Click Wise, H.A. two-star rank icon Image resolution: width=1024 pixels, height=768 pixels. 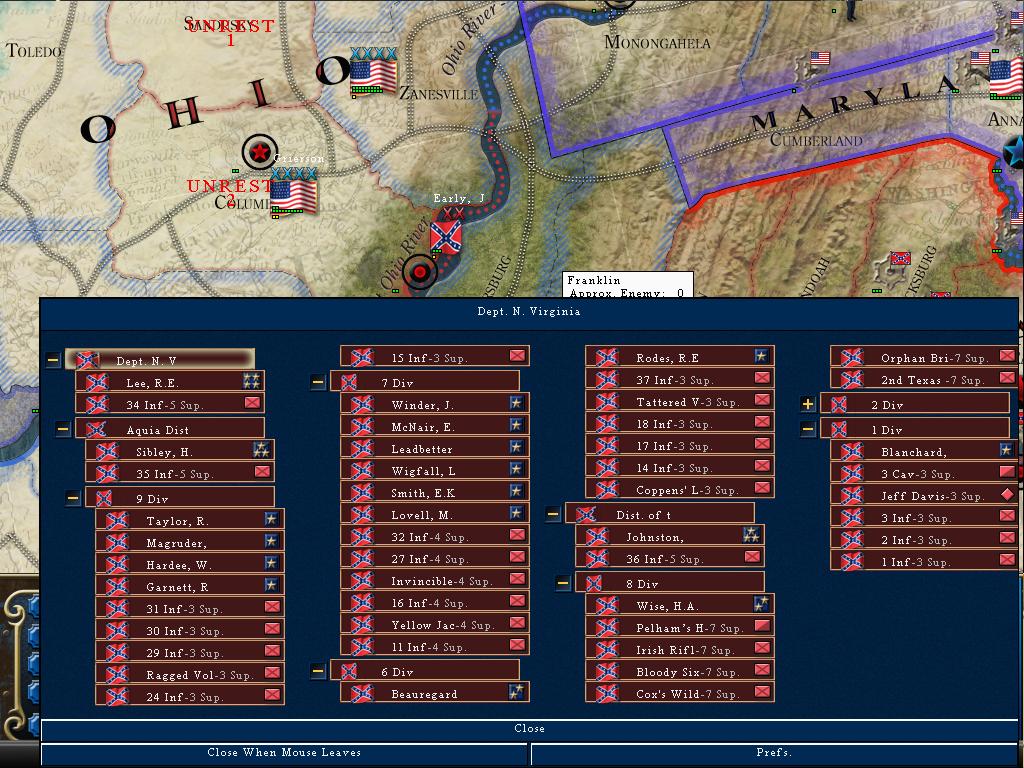coord(761,604)
